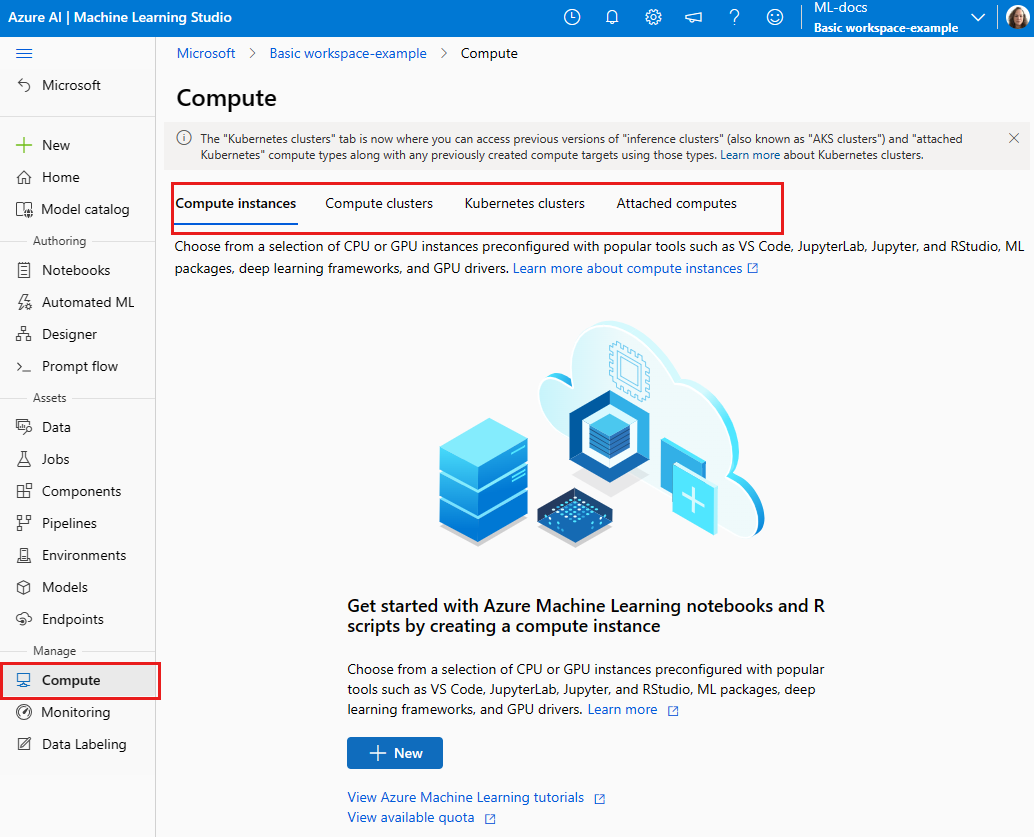Click Basic workspace-example breadcrumb link
The image size is (1034, 837).
[x=348, y=53]
